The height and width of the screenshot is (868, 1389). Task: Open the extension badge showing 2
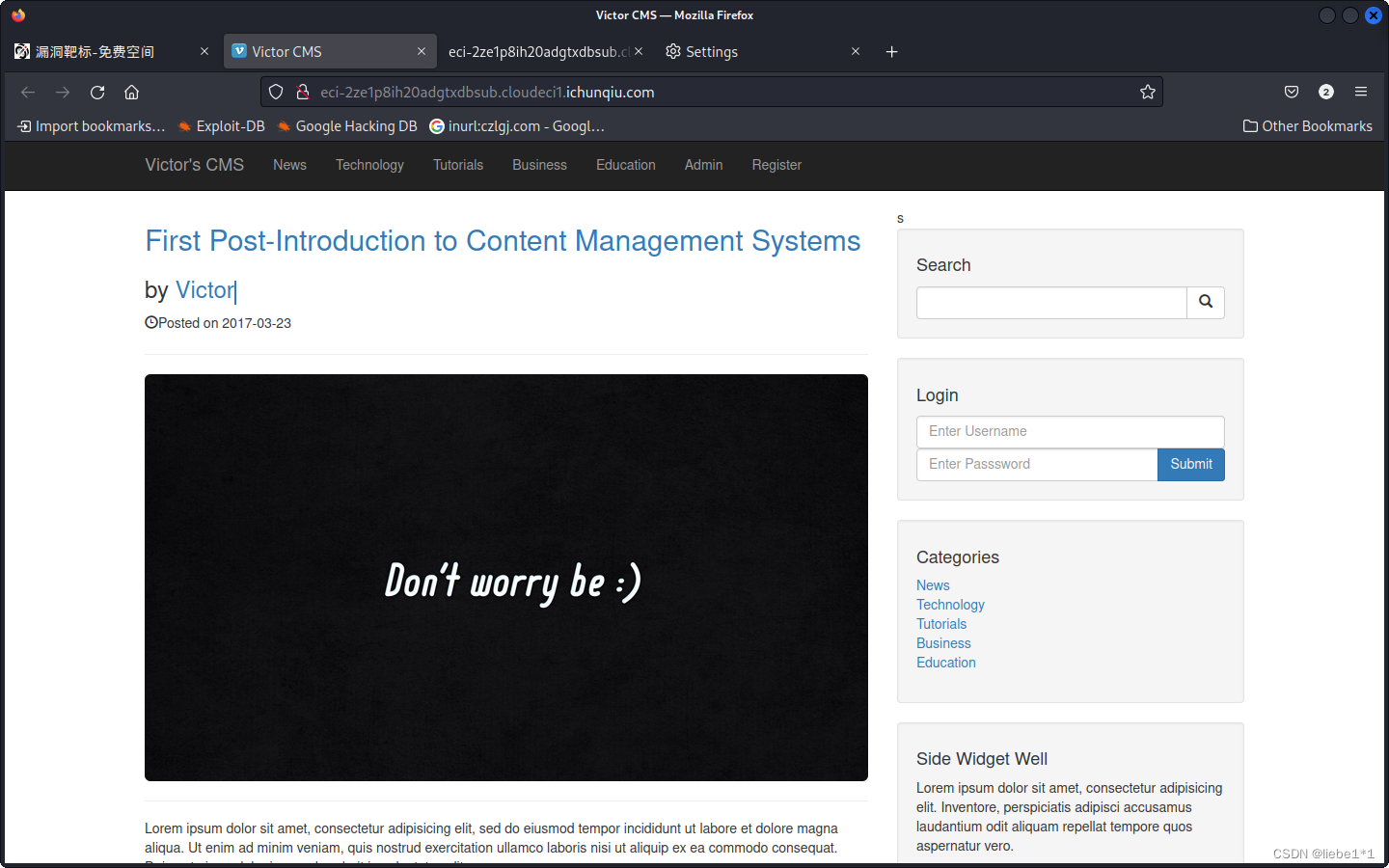coord(1326,93)
